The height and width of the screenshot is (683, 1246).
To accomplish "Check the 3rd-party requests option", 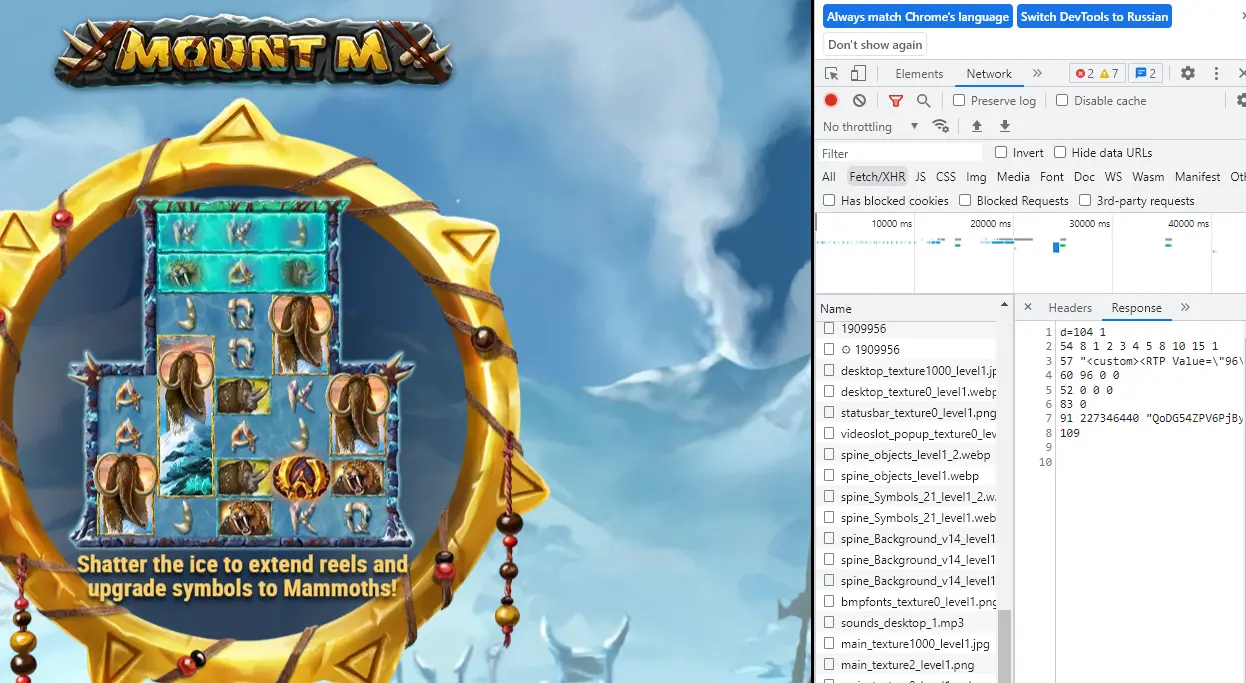I will (x=1085, y=200).
